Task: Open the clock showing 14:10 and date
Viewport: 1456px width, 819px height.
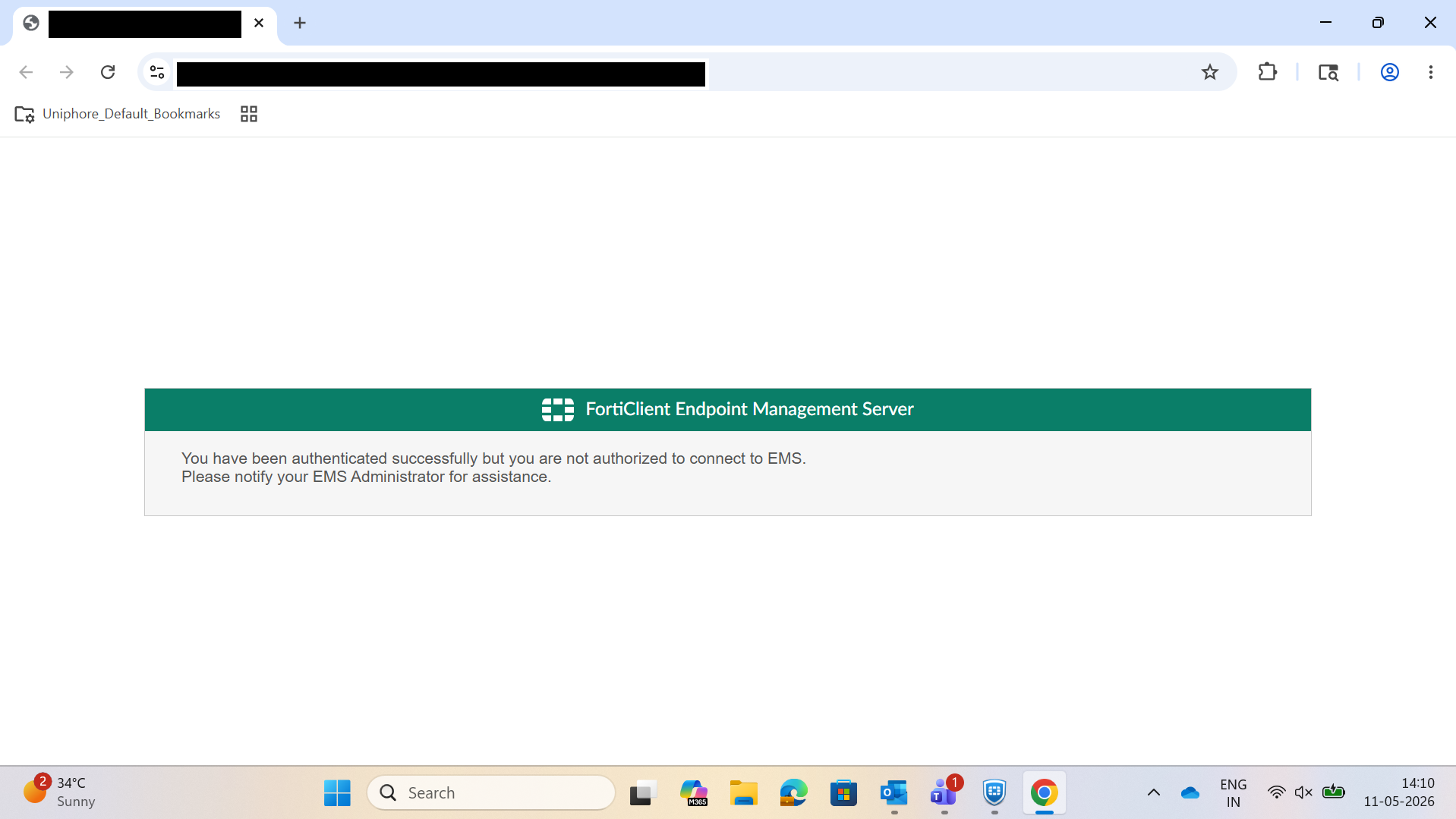Action: tap(1399, 793)
